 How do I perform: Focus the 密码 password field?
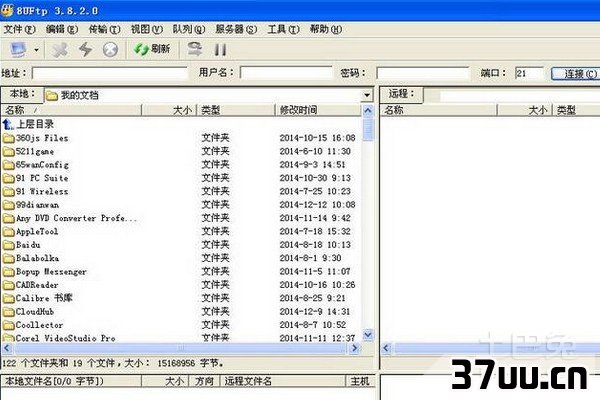pyautogui.click(x=423, y=73)
